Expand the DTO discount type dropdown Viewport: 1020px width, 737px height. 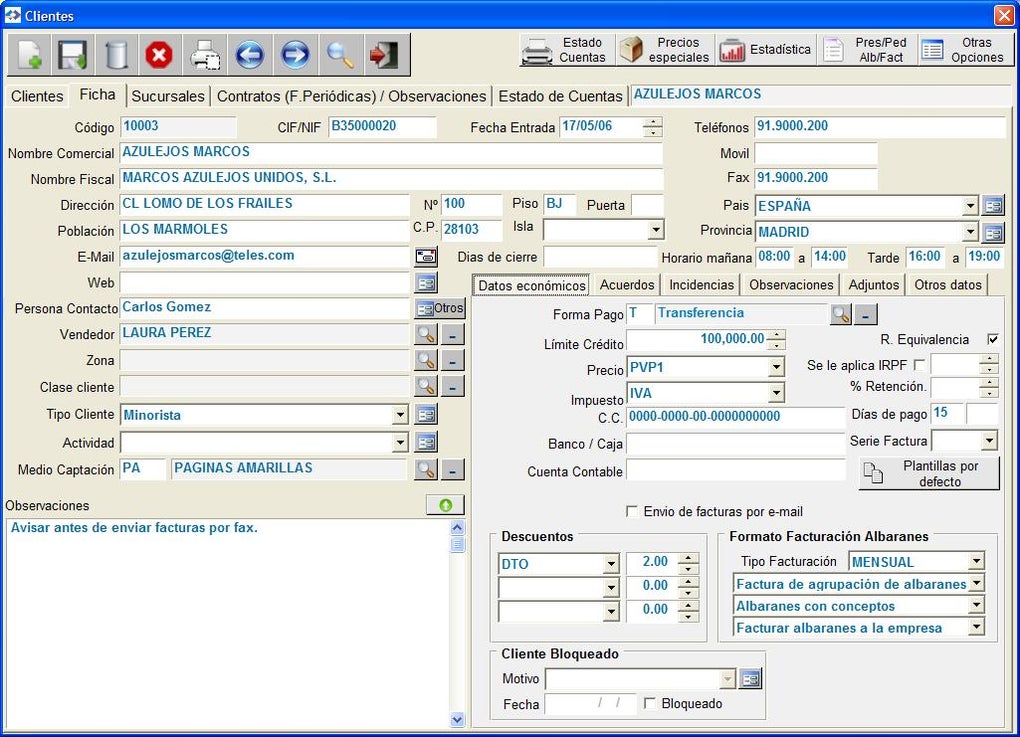(x=610, y=563)
